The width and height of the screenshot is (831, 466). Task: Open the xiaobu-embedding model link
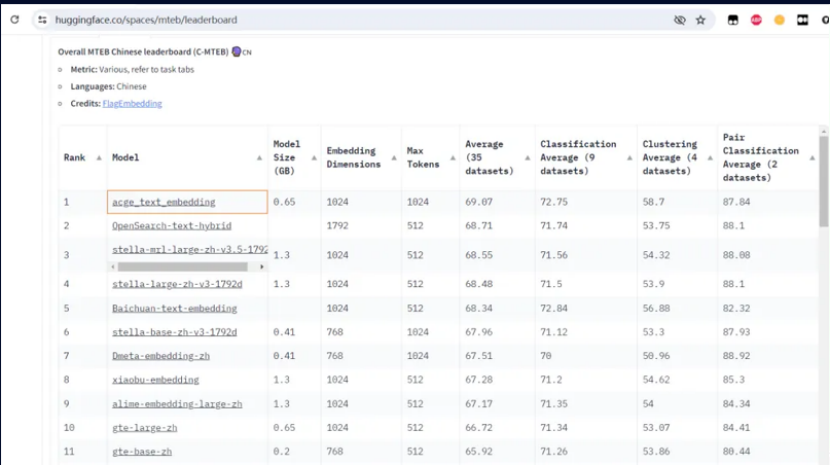tap(155, 380)
